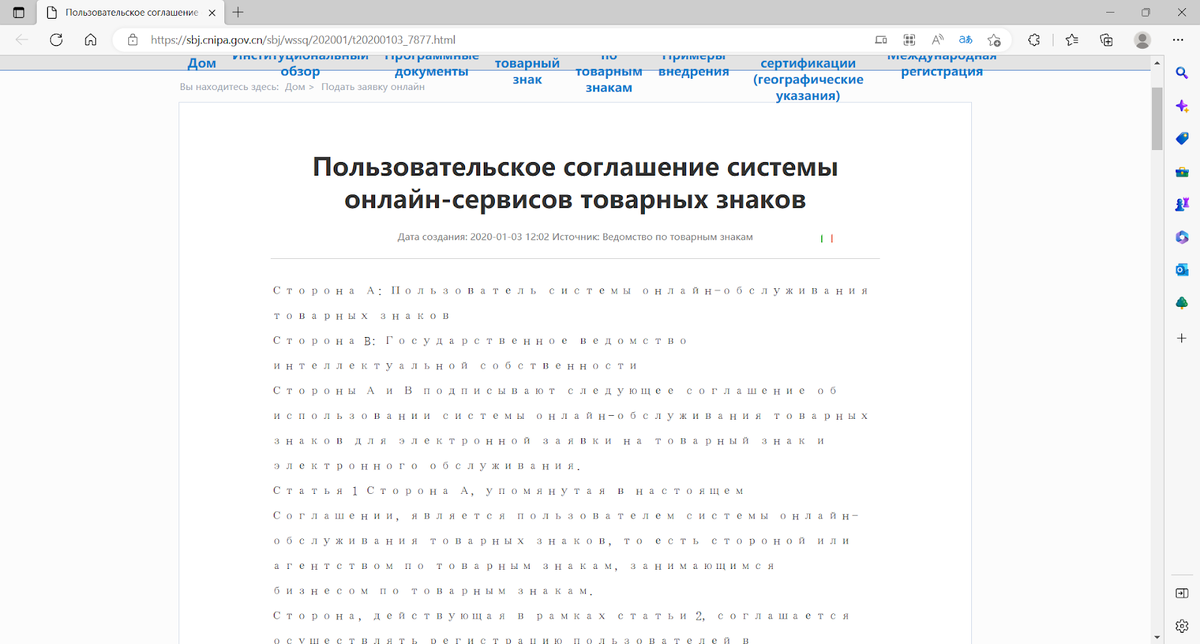Reload the current page
Viewport: 1200px width, 644px height.
point(57,40)
